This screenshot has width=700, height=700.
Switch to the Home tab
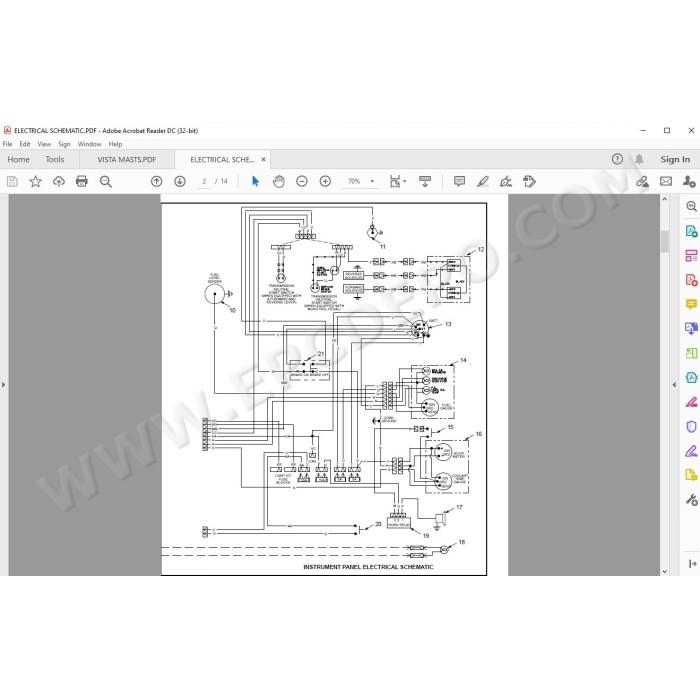[18, 159]
